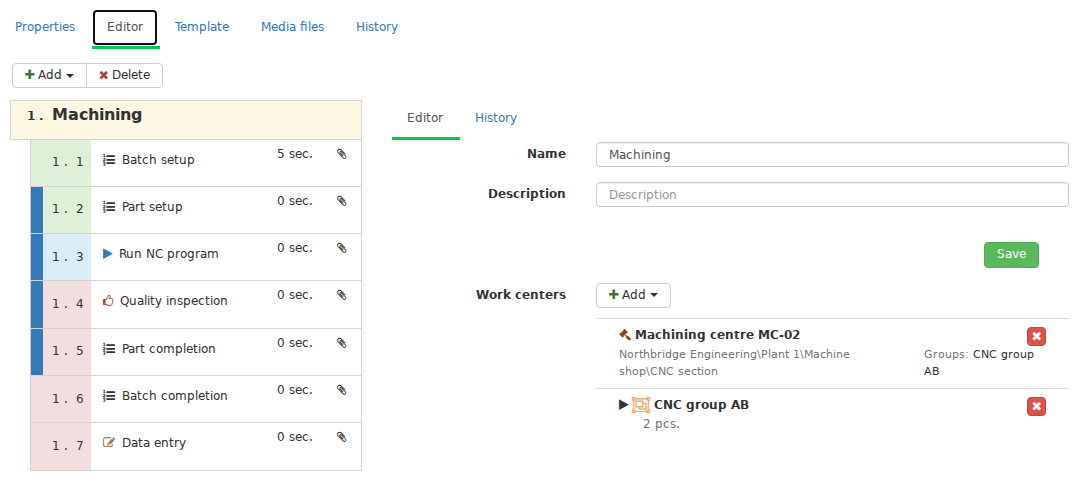Click the Name input field
The height and width of the screenshot is (481, 1079).
(832, 155)
